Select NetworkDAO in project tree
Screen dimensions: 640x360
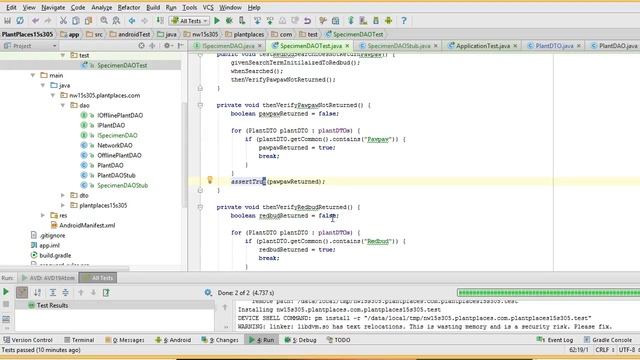coord(114,145)
